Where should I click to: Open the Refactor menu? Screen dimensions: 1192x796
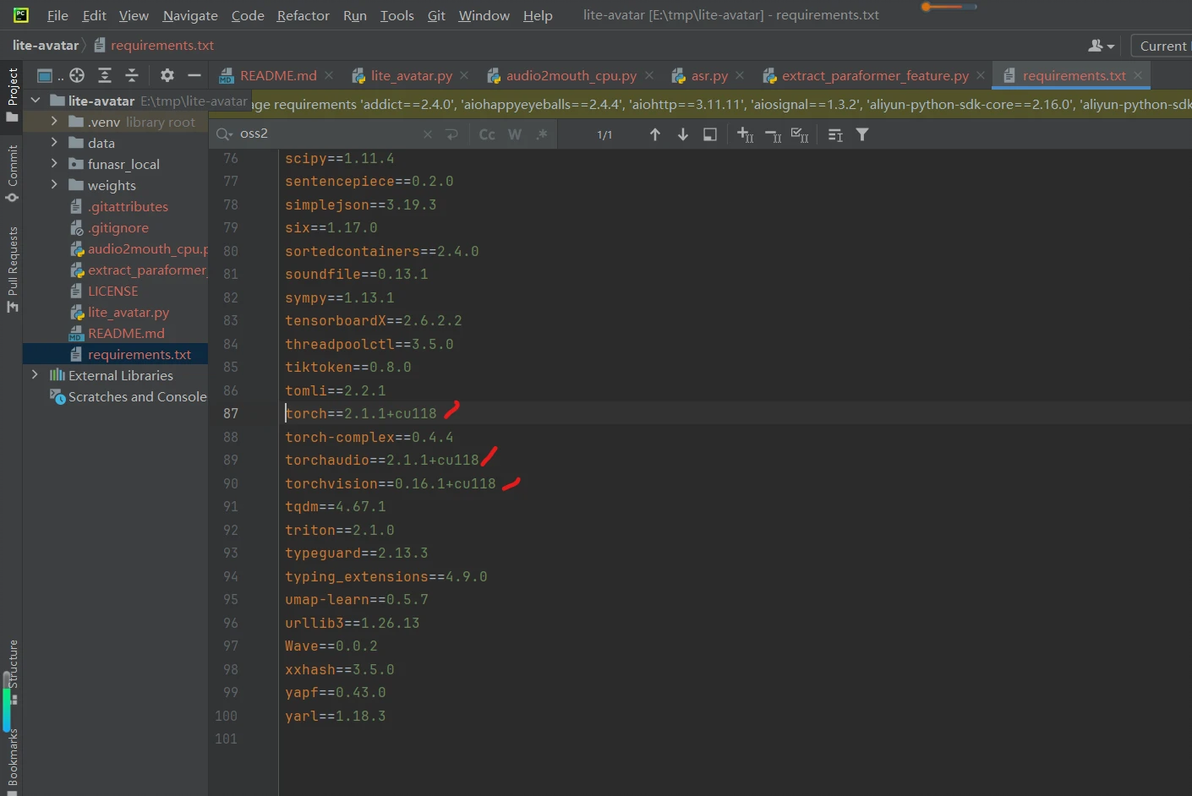tap(302, 15)
